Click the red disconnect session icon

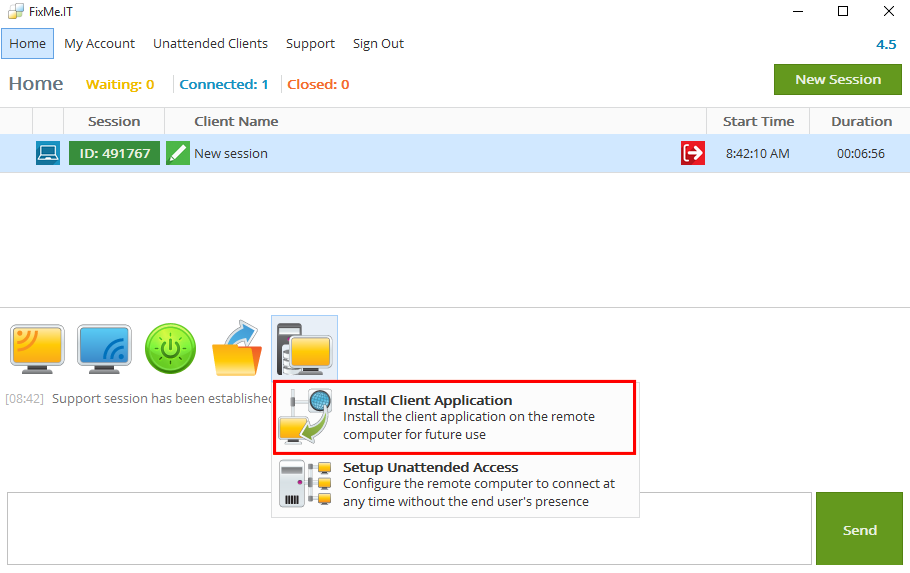pyautogui.click(x=693, y=153)
